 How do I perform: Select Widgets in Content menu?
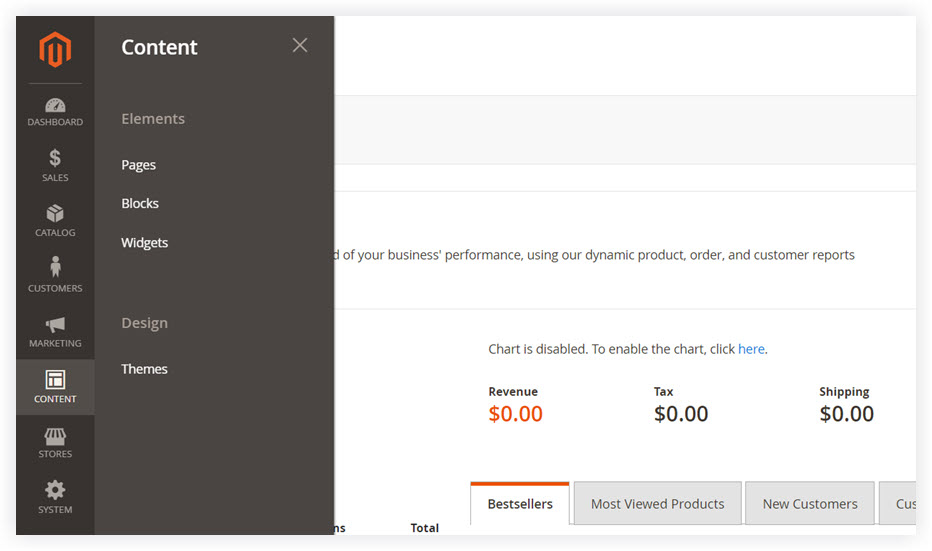coord(144,243)
